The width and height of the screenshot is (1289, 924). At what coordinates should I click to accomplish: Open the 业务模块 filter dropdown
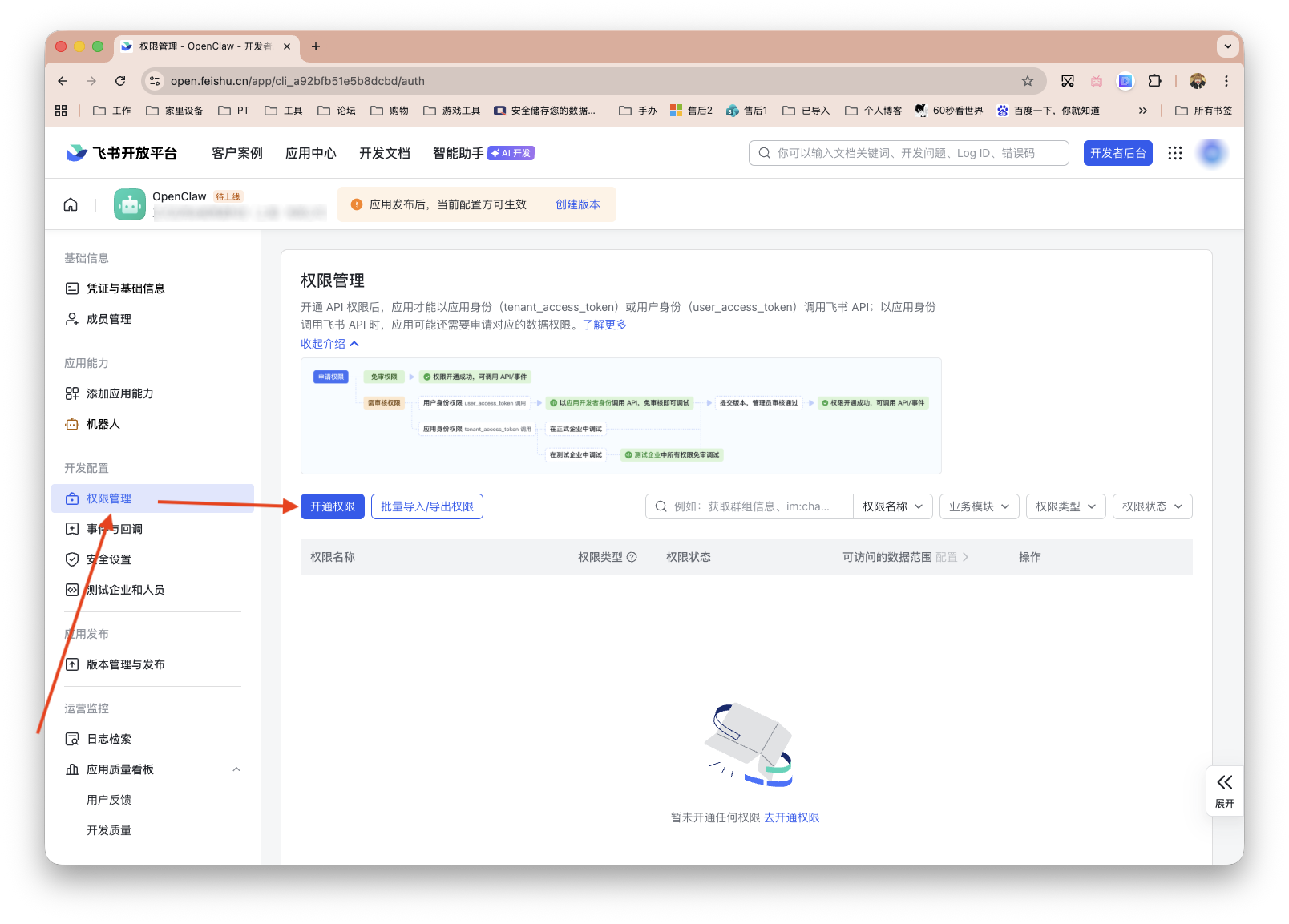tap(979, 506)
